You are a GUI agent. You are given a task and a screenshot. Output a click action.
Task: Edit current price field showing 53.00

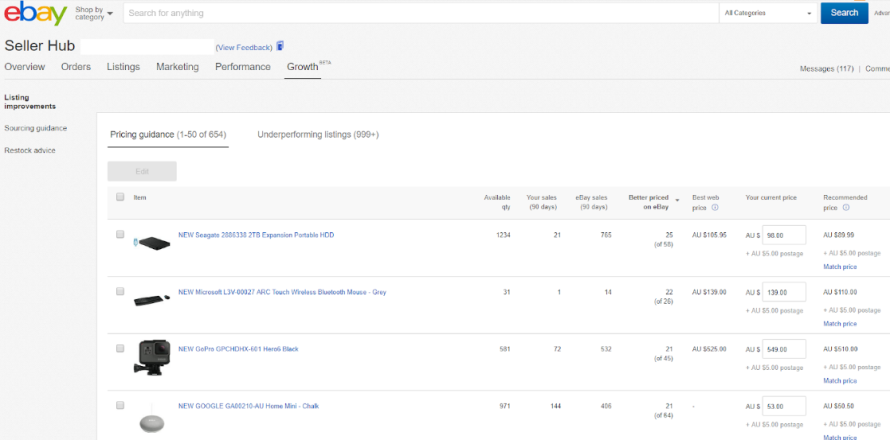click(x=784, y=407)
